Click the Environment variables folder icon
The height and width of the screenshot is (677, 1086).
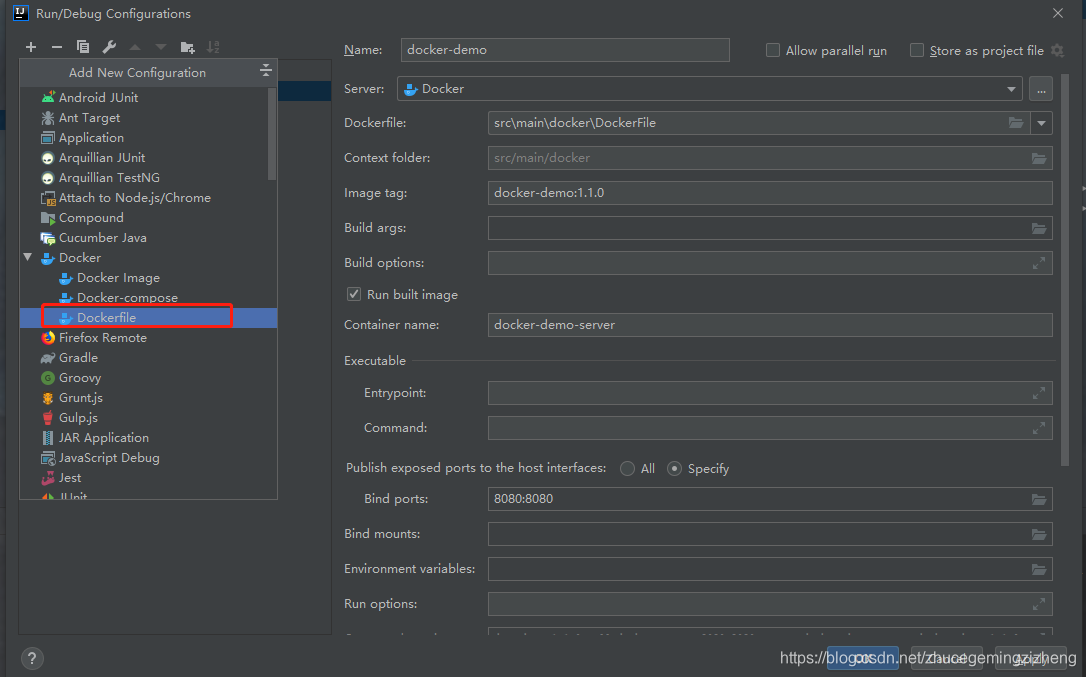(x=1039, y=569)
